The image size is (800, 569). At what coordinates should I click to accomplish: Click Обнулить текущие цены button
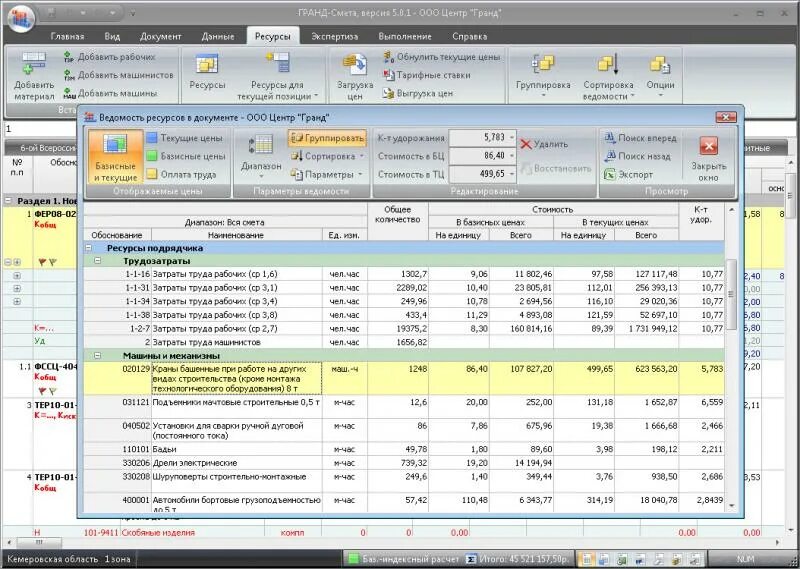click(442, 57)
